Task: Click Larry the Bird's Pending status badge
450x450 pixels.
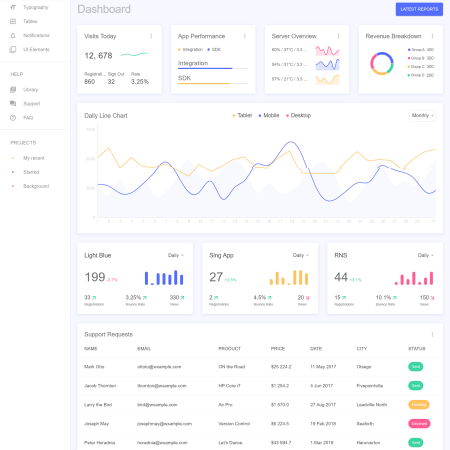Action: (419, 405)
